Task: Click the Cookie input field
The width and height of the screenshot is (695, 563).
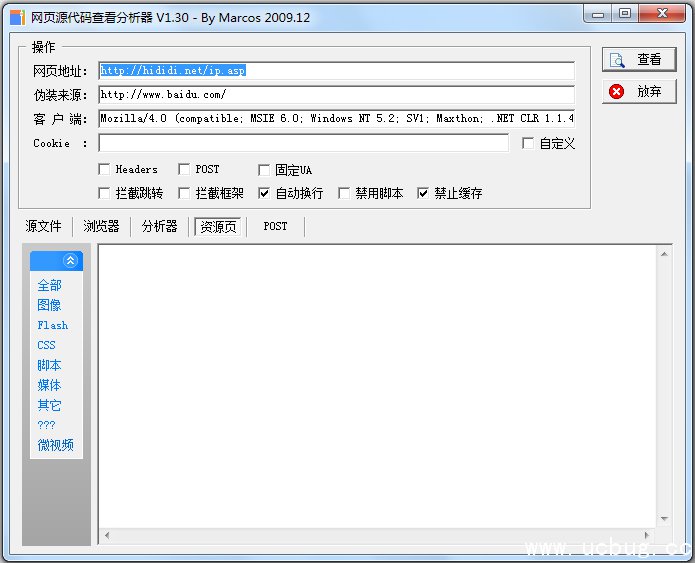Action: (x=303, y=144)
